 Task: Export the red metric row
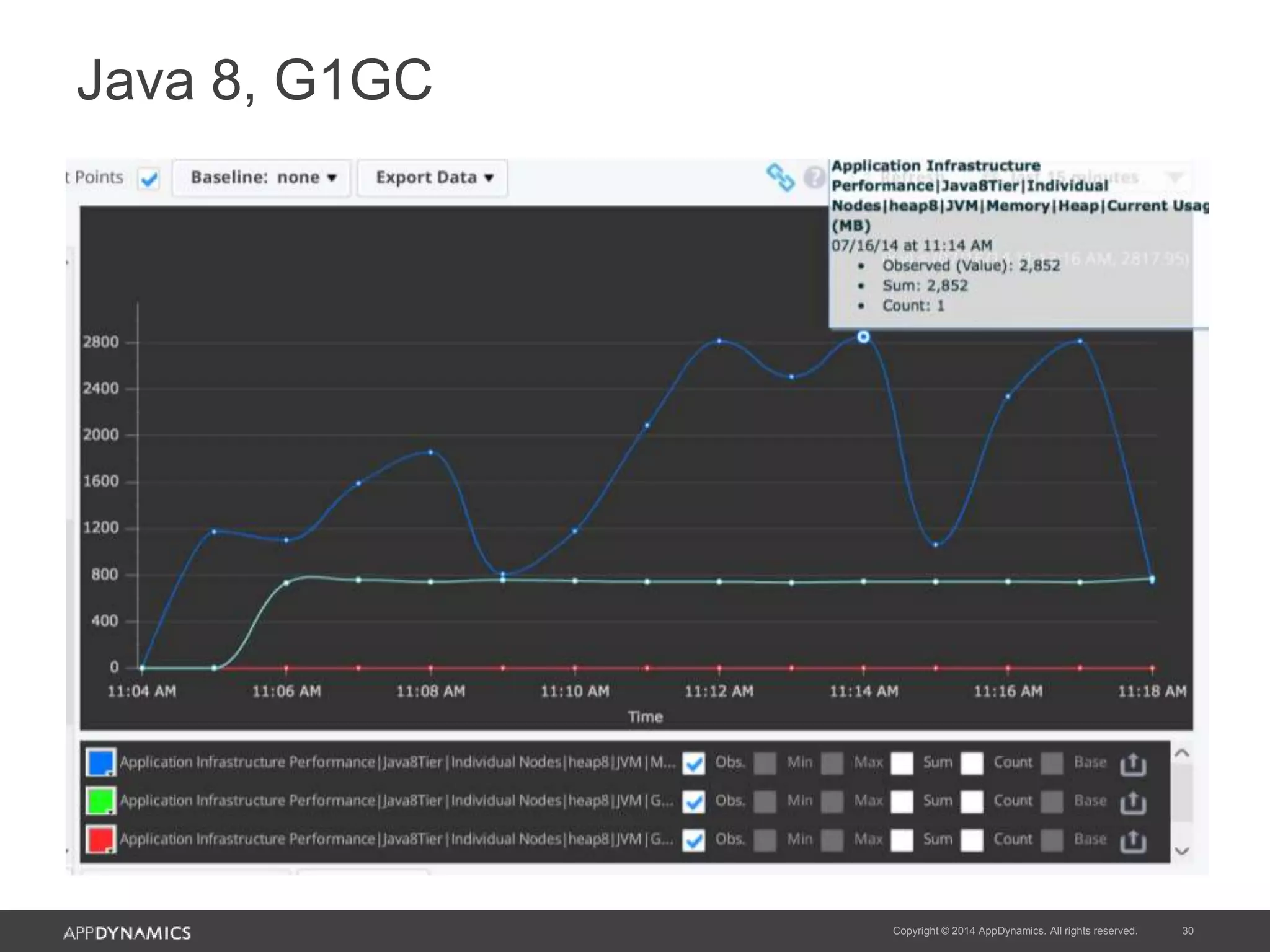click(x=1133, y=840)
